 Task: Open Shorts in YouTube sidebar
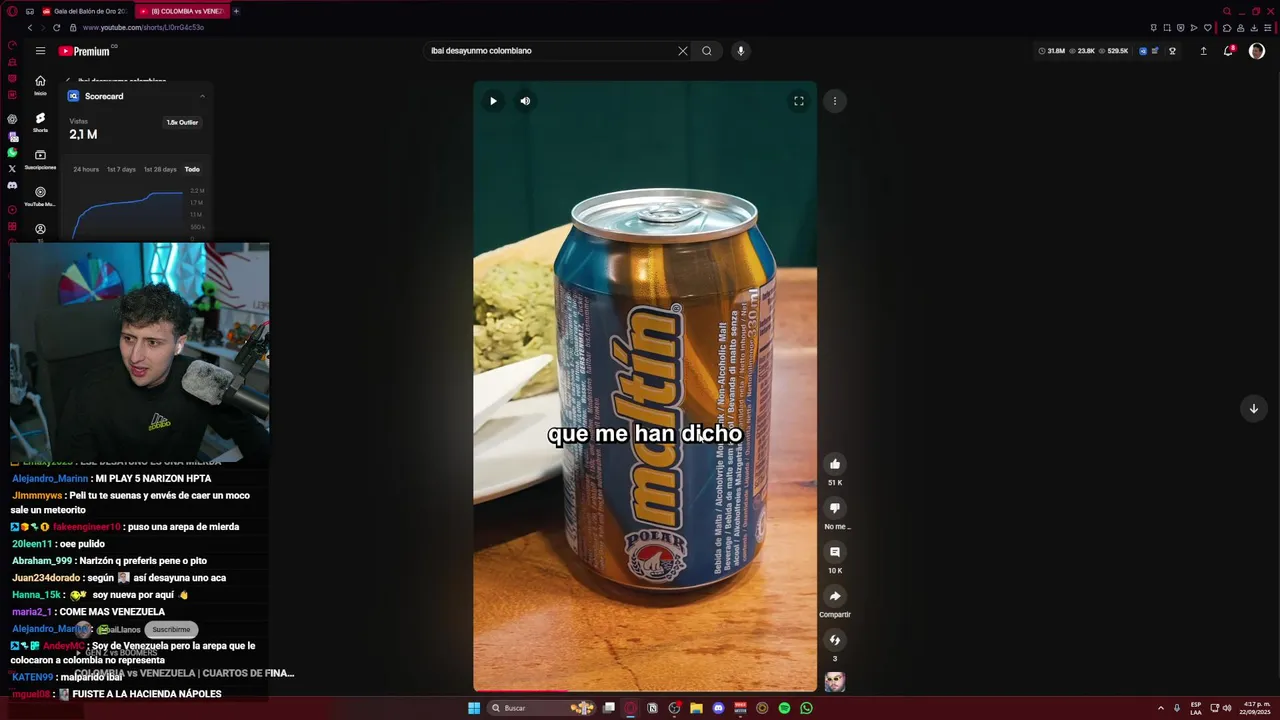click(40, 122)
